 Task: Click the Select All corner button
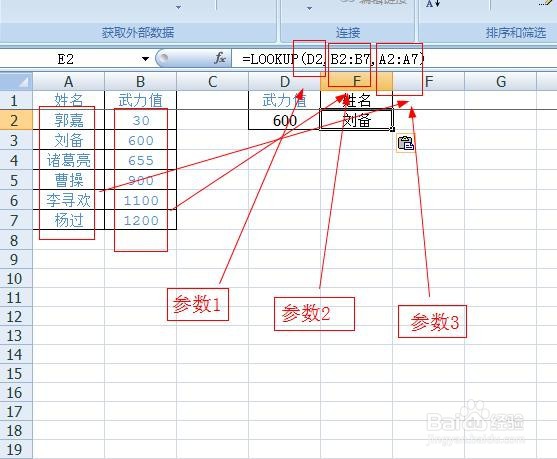(16, 81)
